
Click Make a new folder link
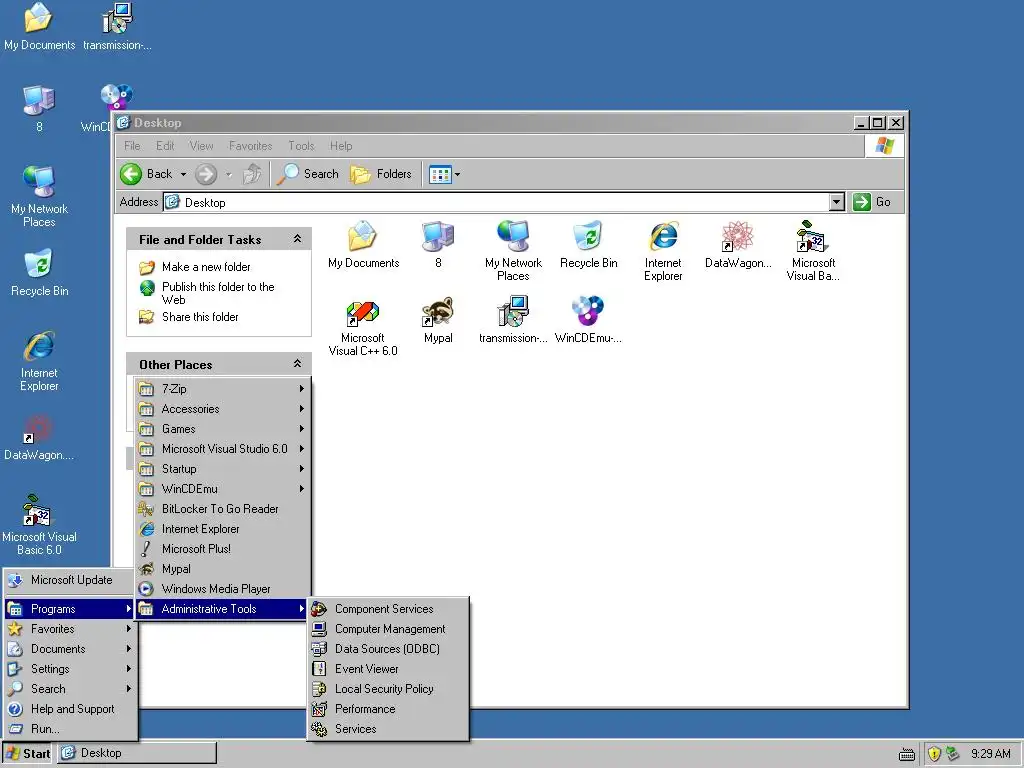(206, 266)
